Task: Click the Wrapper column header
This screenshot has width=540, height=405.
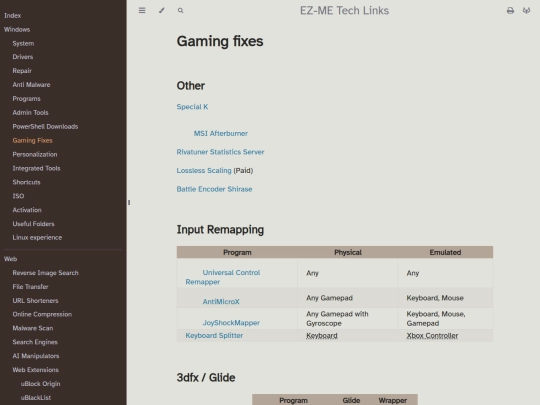Action: click(393, 401)
